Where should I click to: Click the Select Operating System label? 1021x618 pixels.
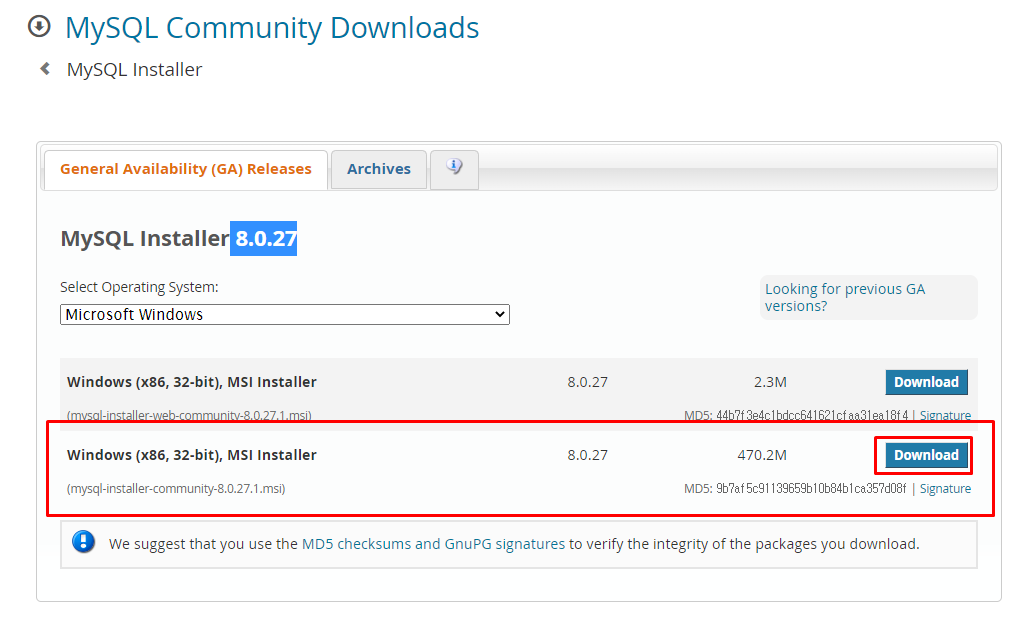pyautogui.click(x=139, y=287)
